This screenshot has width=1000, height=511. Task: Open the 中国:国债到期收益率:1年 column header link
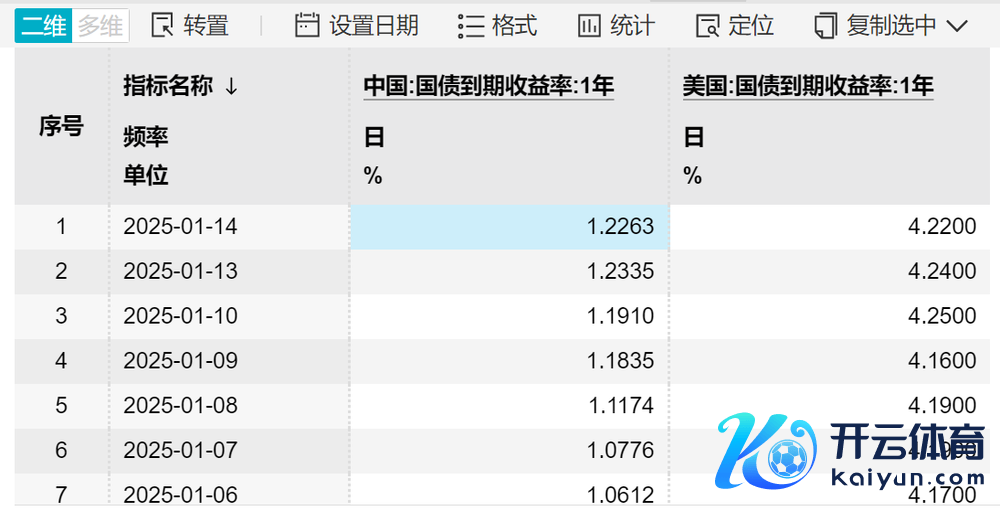coord(488,87)
